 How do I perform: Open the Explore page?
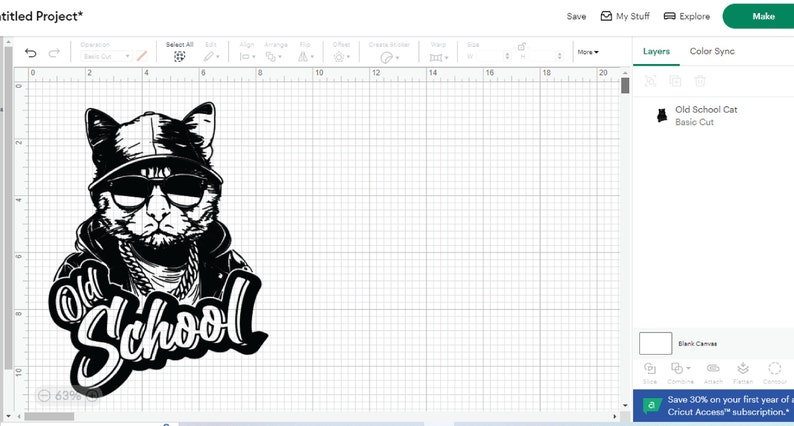(687, 16)
